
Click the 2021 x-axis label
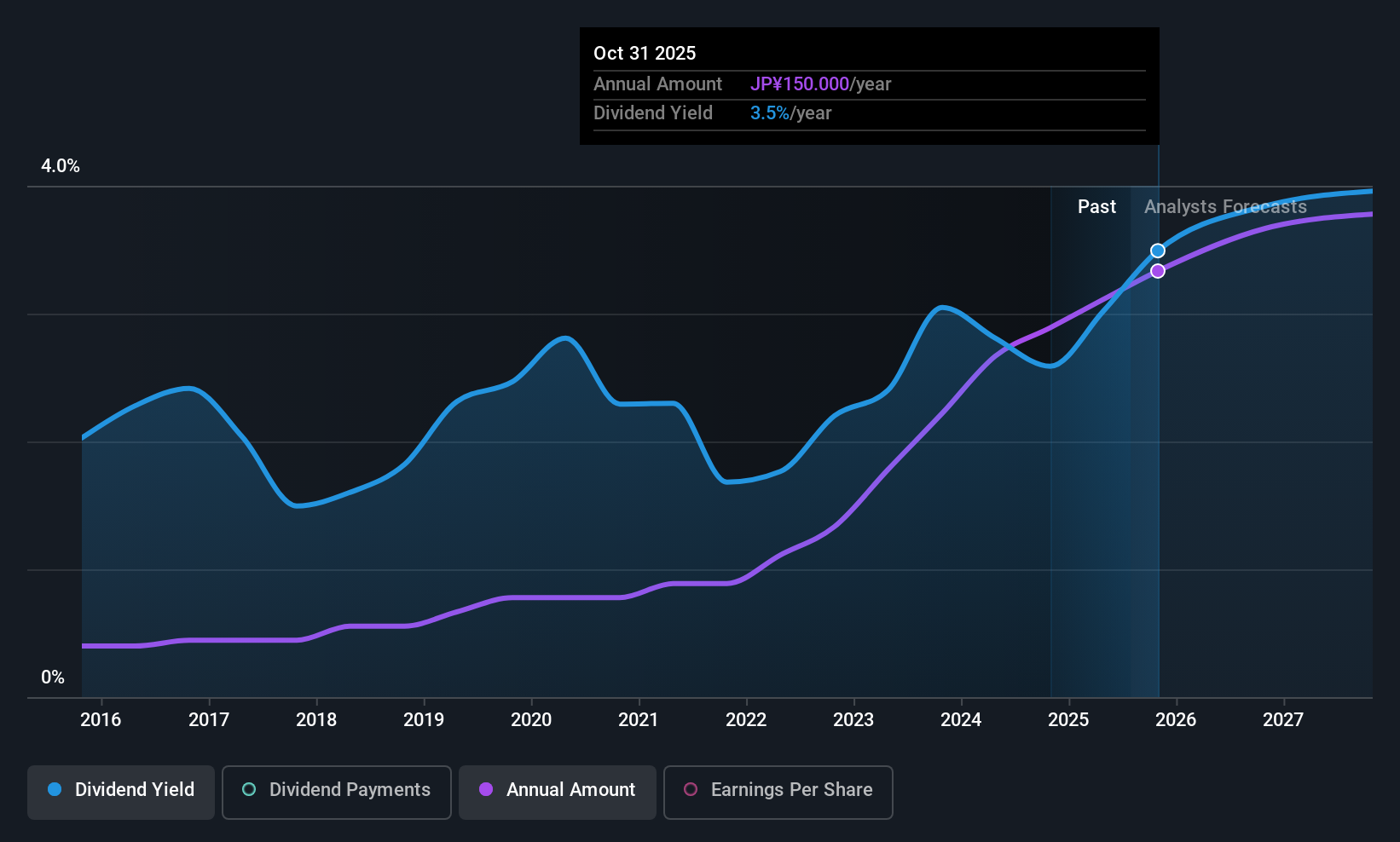(x=639, y=719)
